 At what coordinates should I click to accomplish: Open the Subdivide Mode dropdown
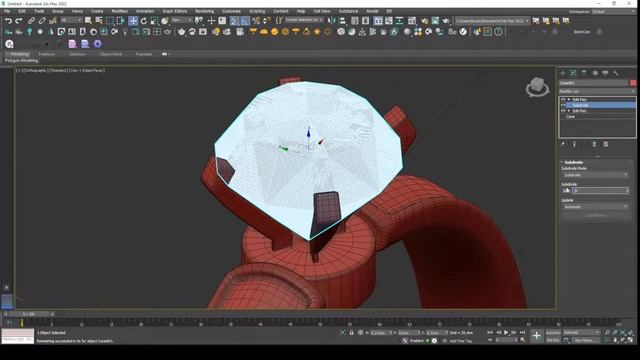point(595,175)
